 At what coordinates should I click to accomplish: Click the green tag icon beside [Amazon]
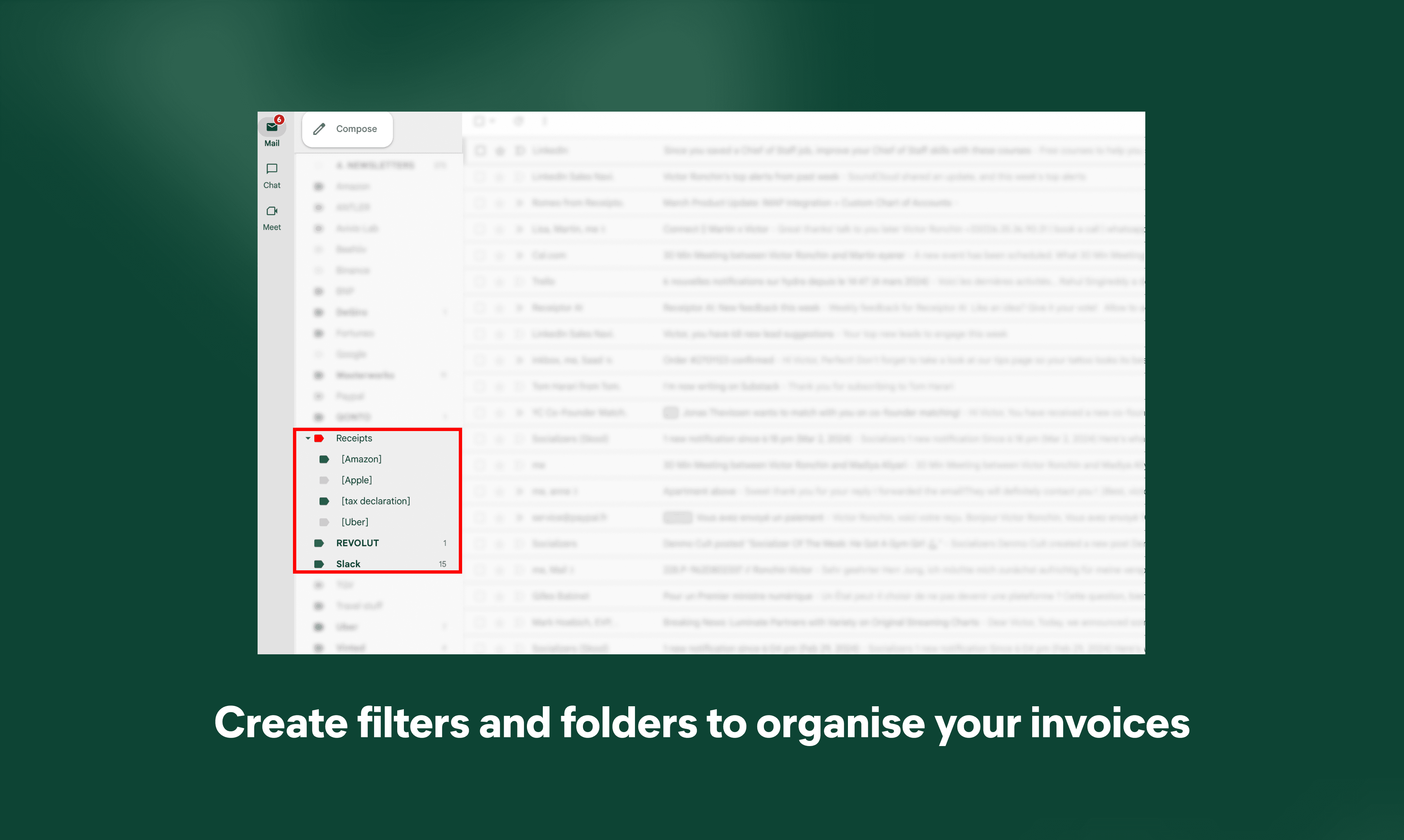pyautogui.click(x=324, y=459)
